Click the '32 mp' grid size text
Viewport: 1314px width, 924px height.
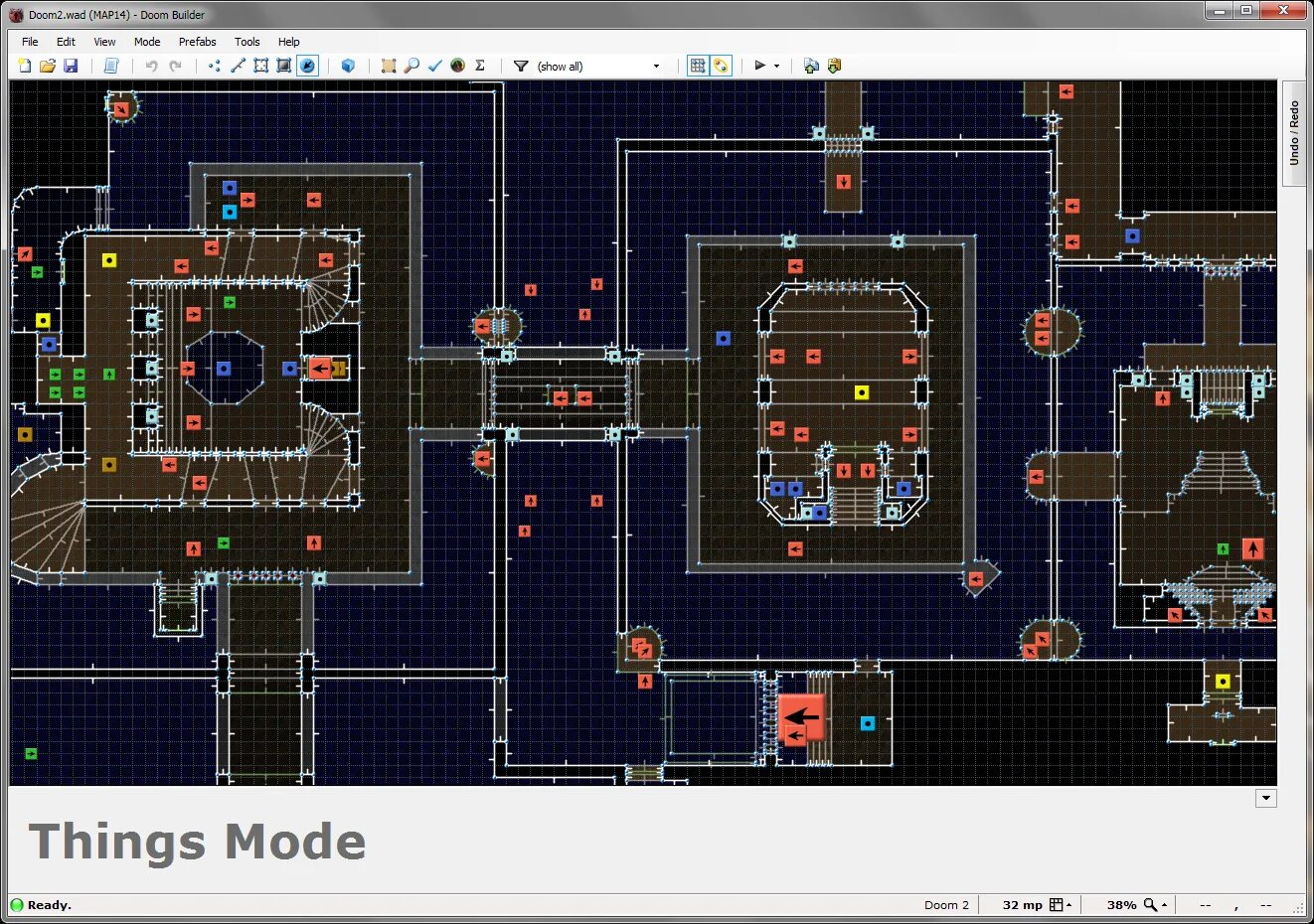point(1022,905)
